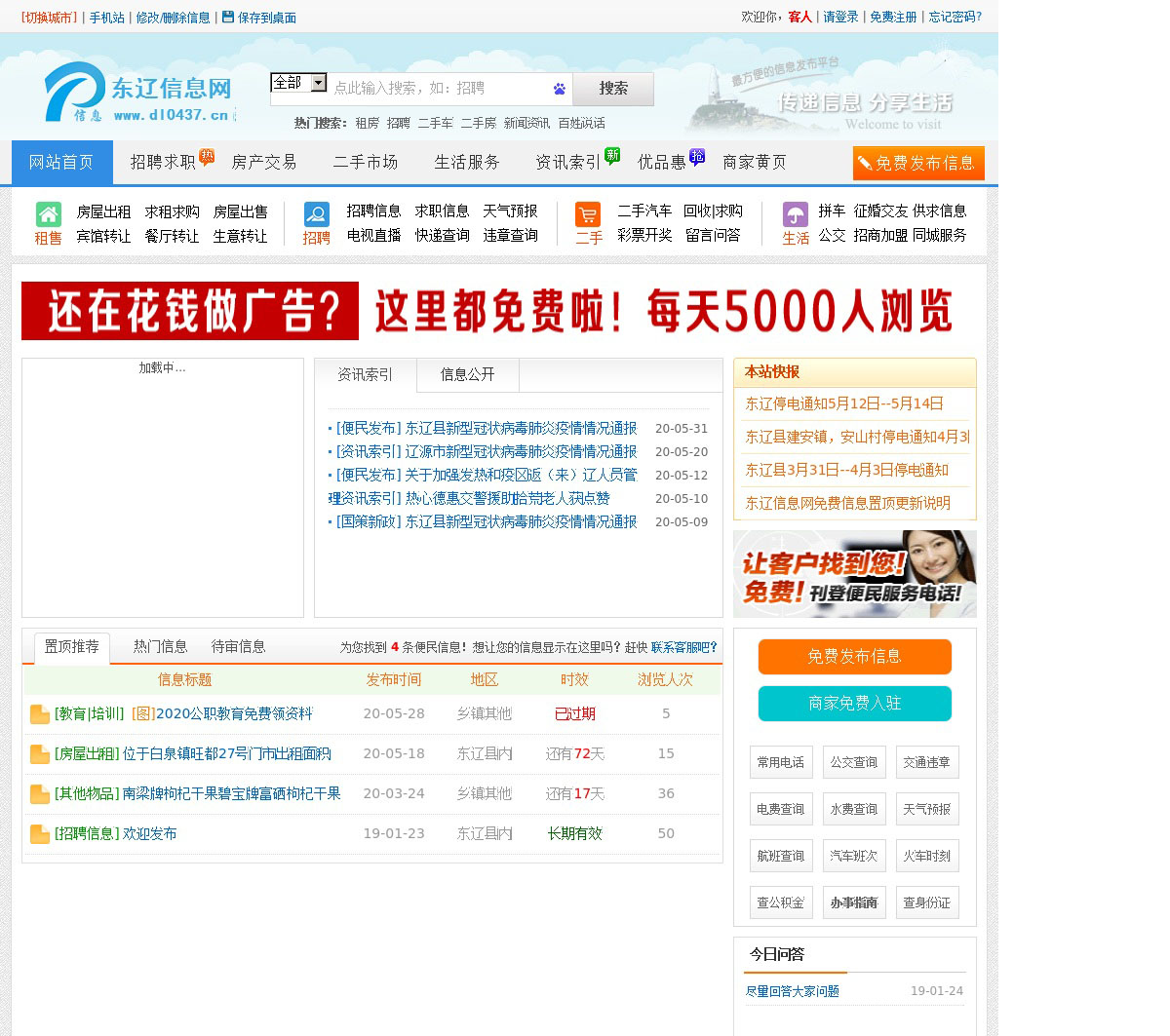1170x1036 pixels.
Task: Click the orange shopping cart 二手 icon
Action: click(x=588, y=214)
